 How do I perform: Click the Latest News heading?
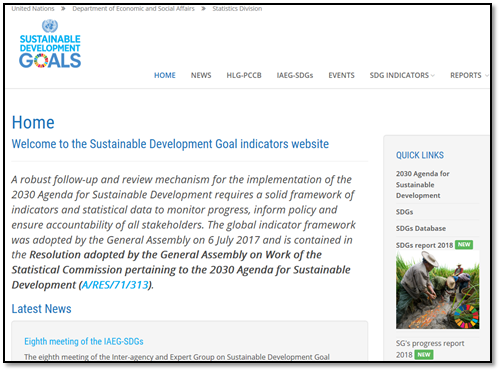(x=41, y=309)
